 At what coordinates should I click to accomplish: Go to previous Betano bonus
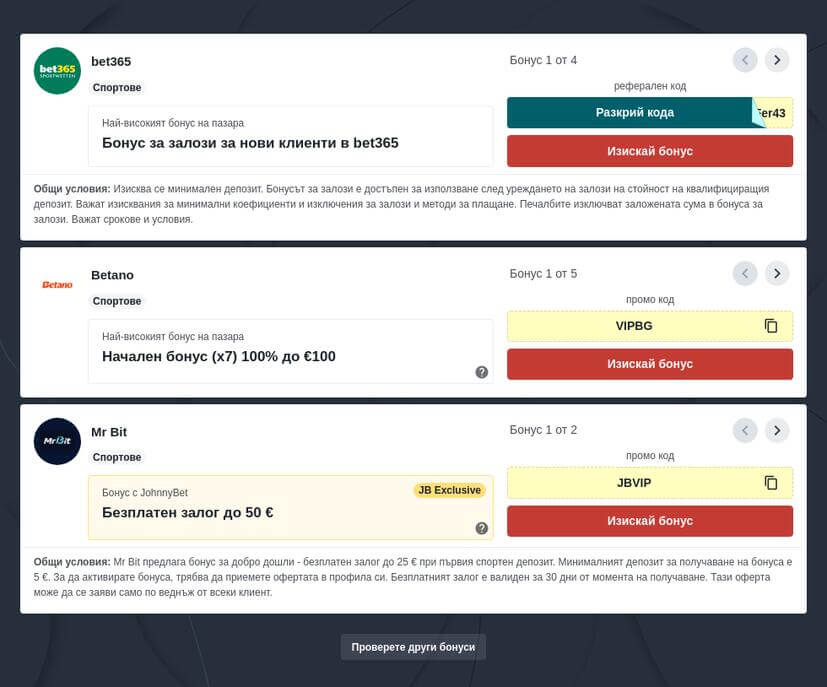[745, 273]
